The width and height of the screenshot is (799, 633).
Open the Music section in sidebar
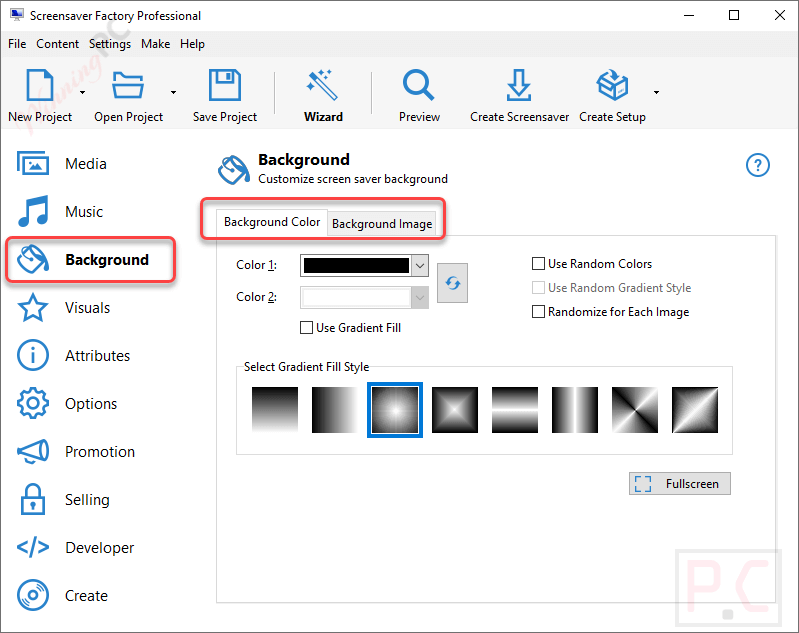tap(60, 212)
